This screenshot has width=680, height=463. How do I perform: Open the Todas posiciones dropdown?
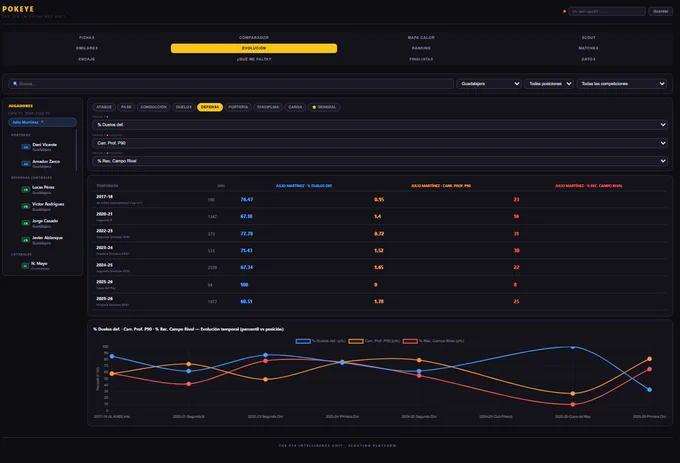[x=549, y=84]
